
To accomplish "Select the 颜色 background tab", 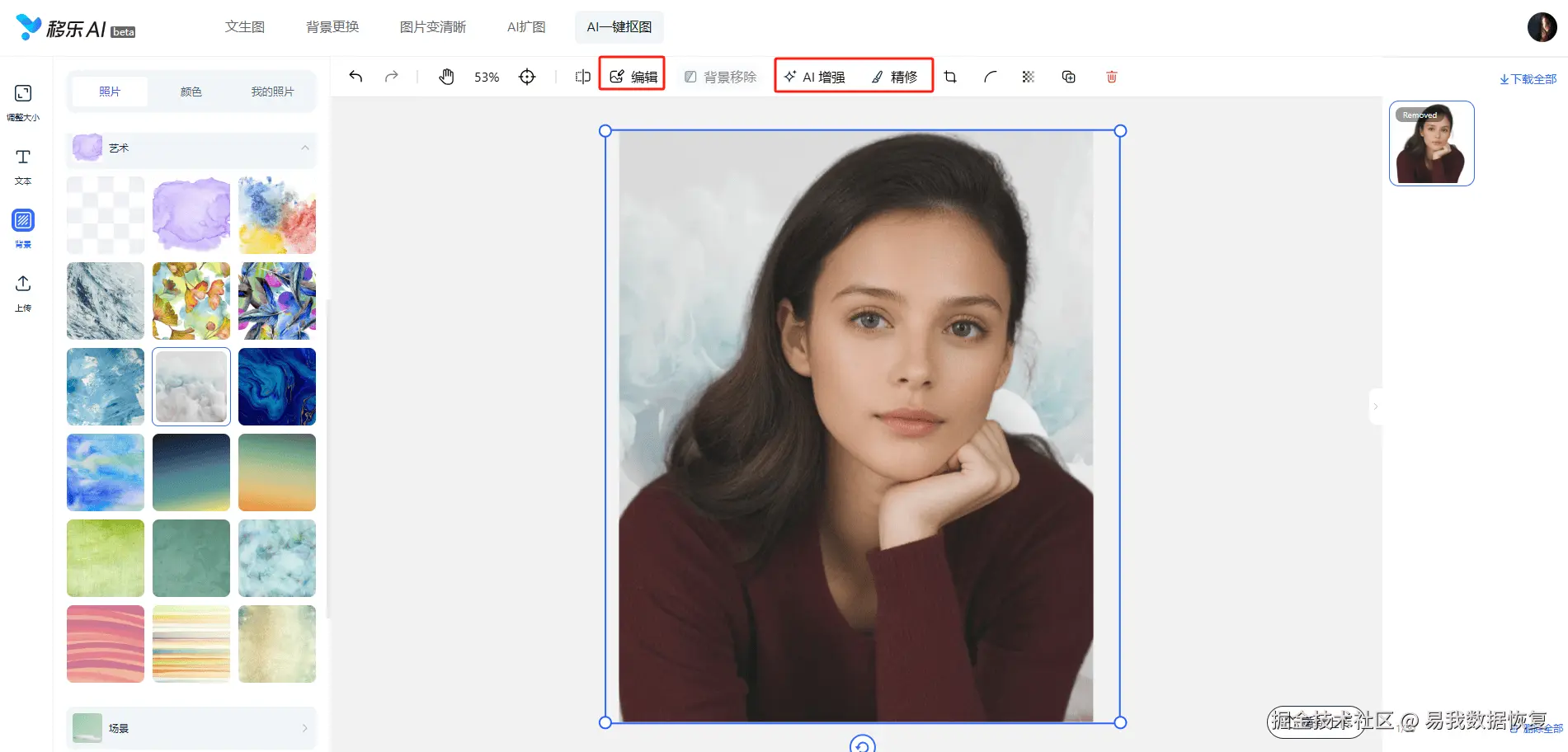I will click(x=191, y=92).
